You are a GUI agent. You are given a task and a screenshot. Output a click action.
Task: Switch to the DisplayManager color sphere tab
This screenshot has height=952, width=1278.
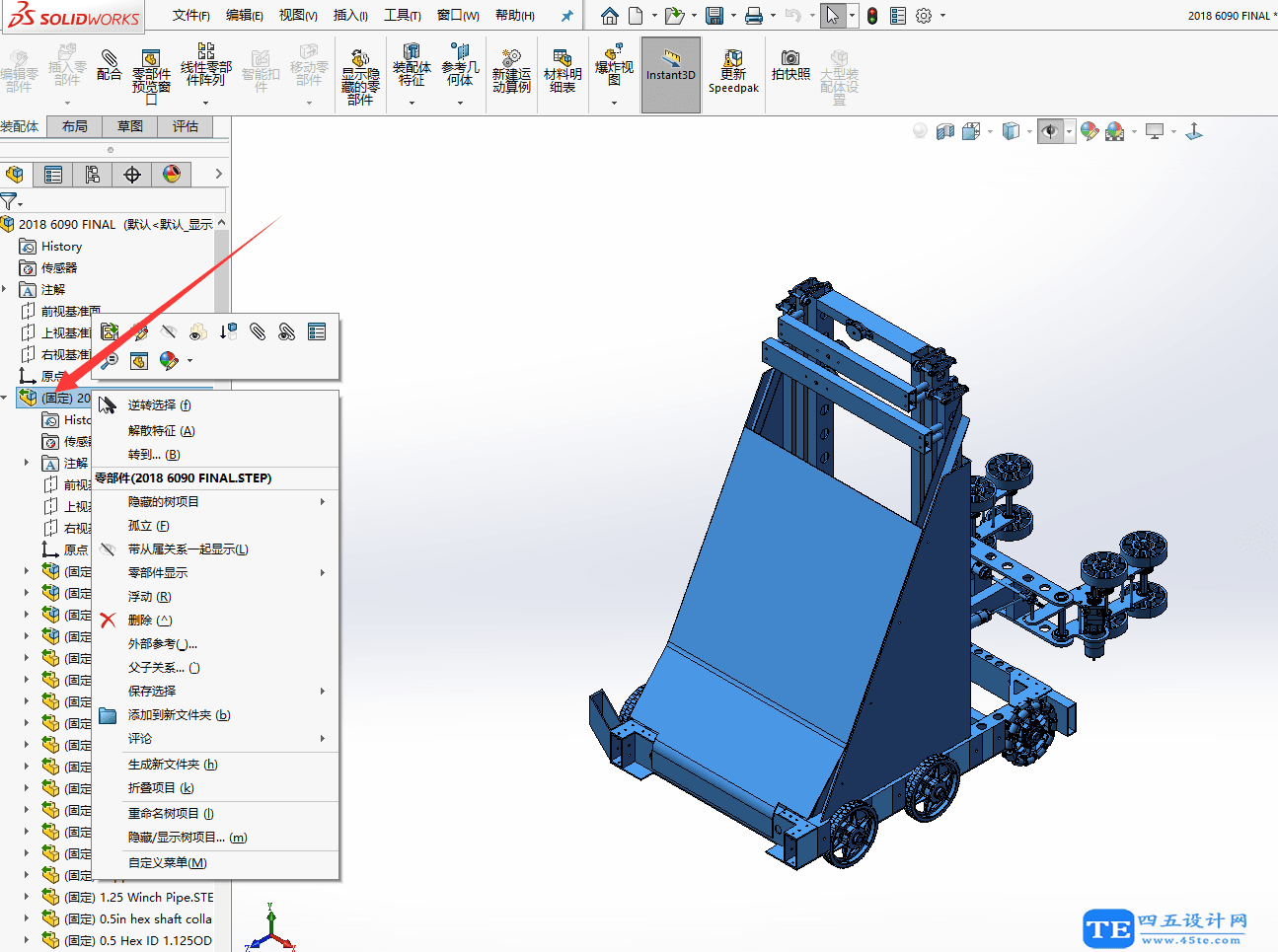[x=172, y=175]
